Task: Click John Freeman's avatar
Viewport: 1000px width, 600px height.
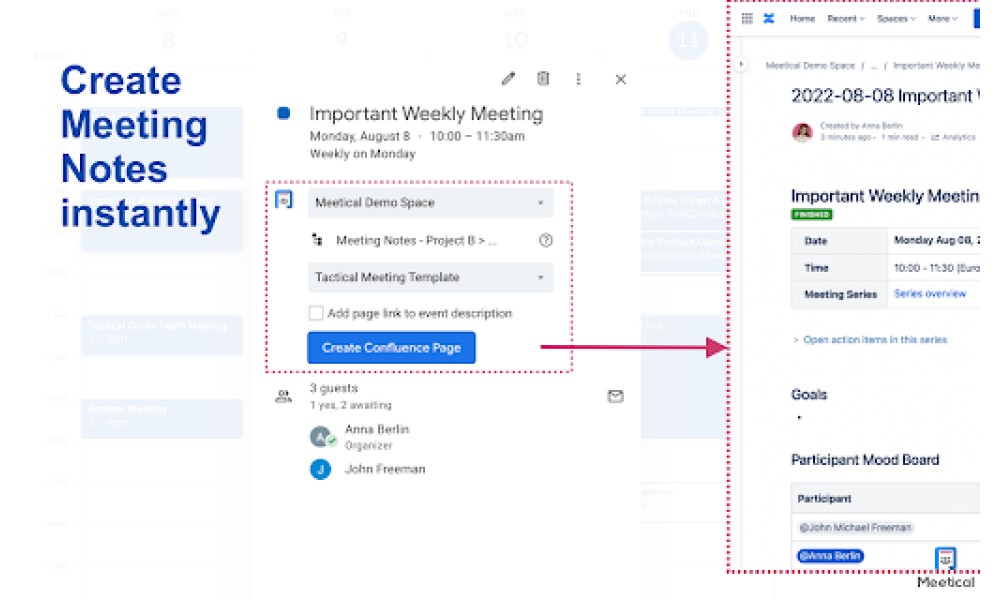Action: pyautogui.click(x=320, y=470)
